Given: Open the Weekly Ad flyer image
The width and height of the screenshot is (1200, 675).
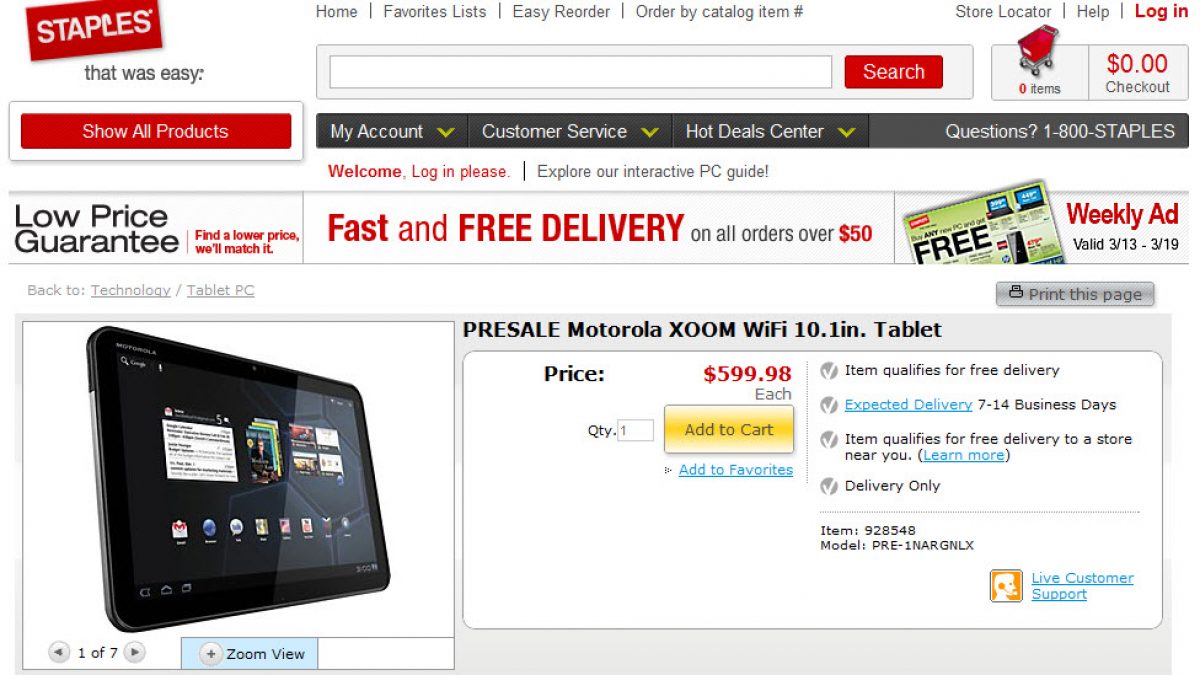Looking at the screenshot, I should (978, 225).
